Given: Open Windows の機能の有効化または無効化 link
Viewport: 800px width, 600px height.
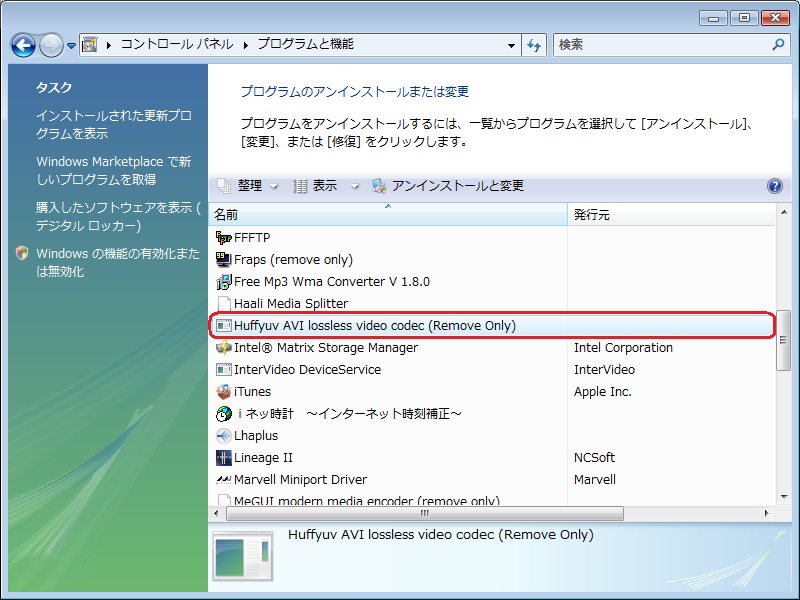Looking at the screenshot, I should pyautogui.click(x=117, y=262).
